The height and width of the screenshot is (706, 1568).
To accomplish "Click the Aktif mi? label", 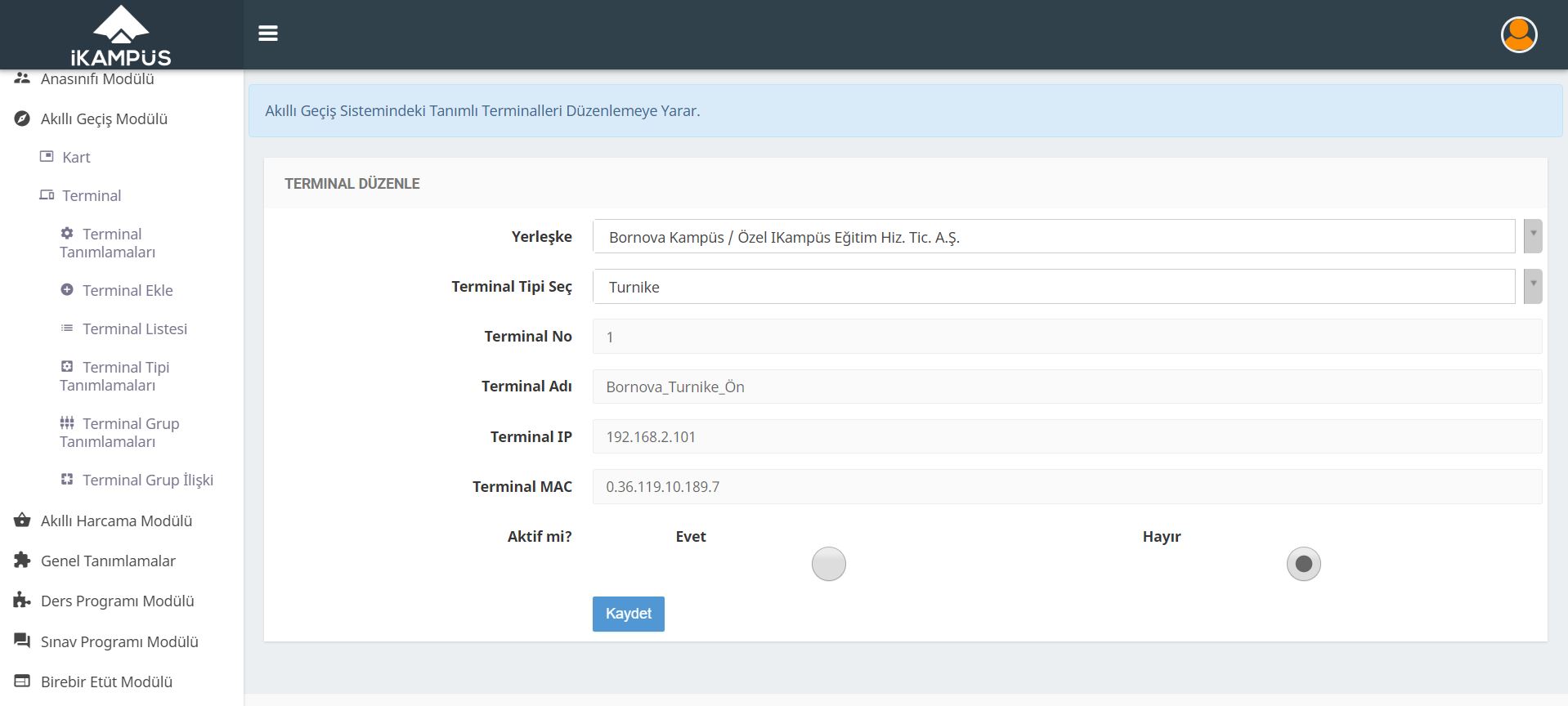I will tap(540, 536).
